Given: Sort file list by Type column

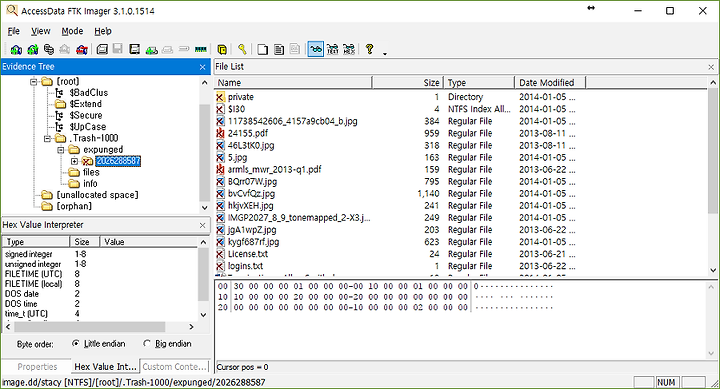Looking at the screenshot, I should pyautogui.click(x=479, y=83).
